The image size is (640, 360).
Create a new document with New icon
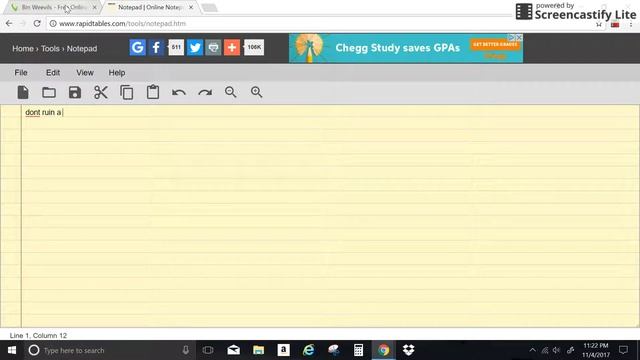(x=23, y=93)
